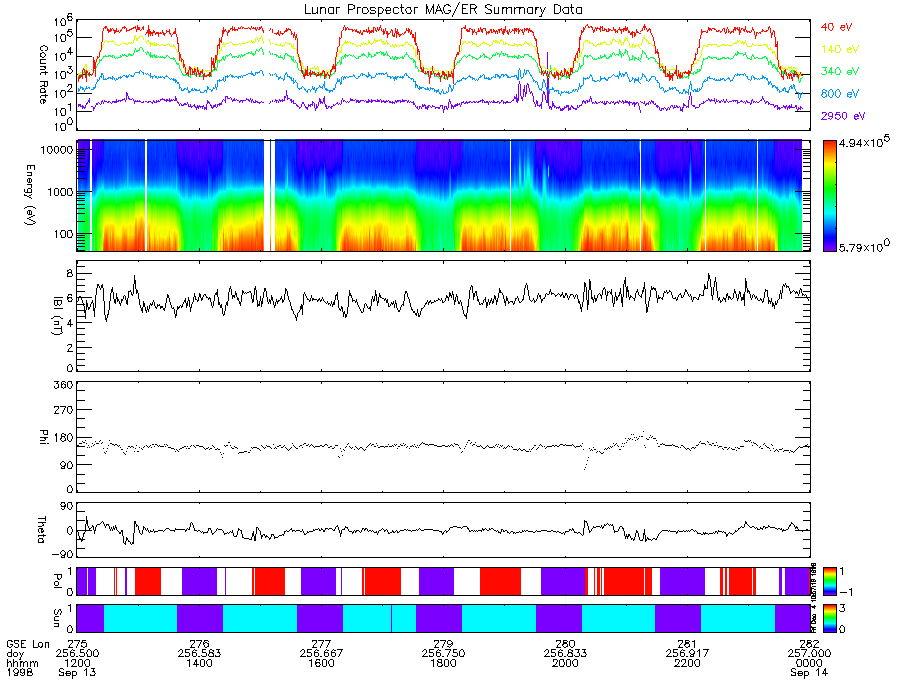Click the doy value '257.000'

[x=809, y=653]
